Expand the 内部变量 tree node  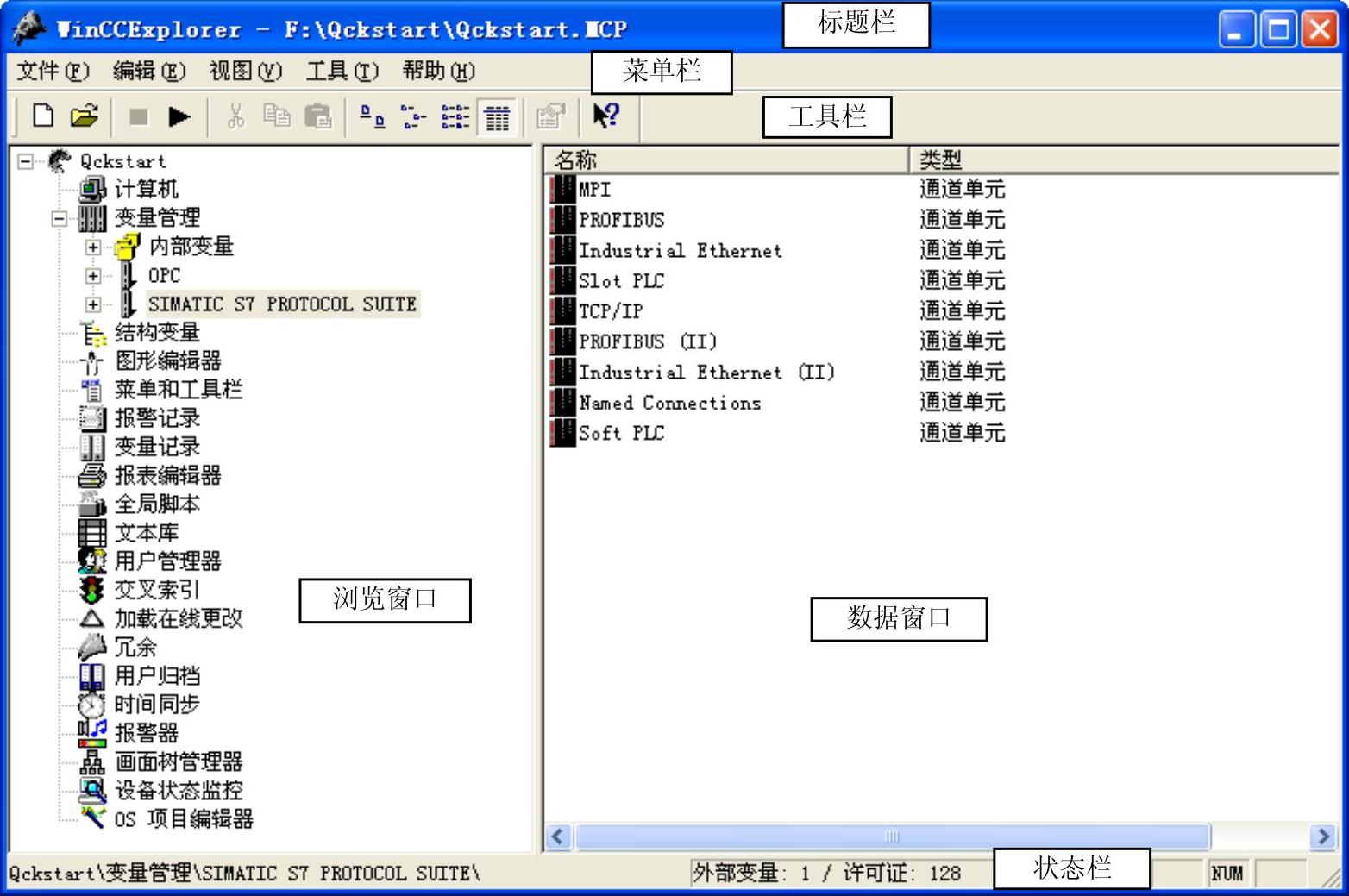coord(93,247)
